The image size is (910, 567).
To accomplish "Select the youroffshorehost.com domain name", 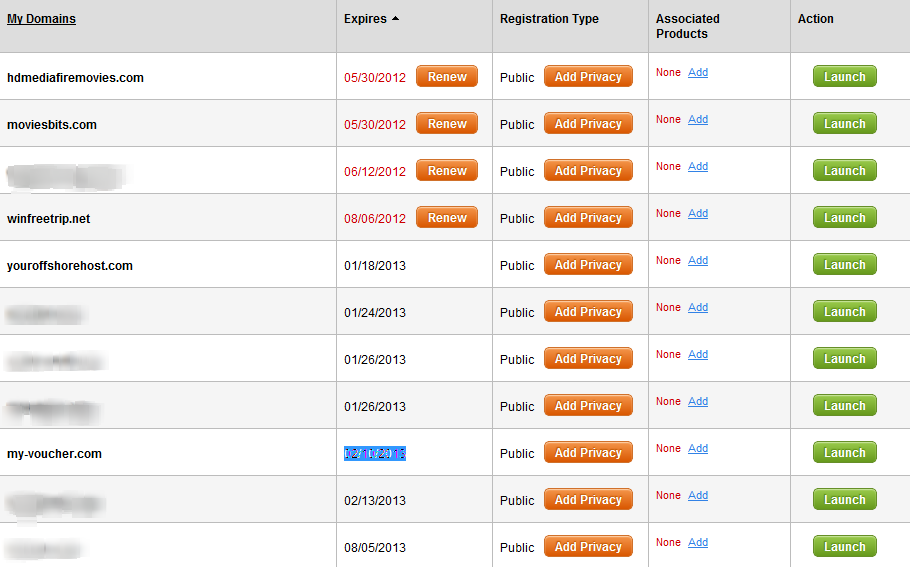I will coord(70,266).
